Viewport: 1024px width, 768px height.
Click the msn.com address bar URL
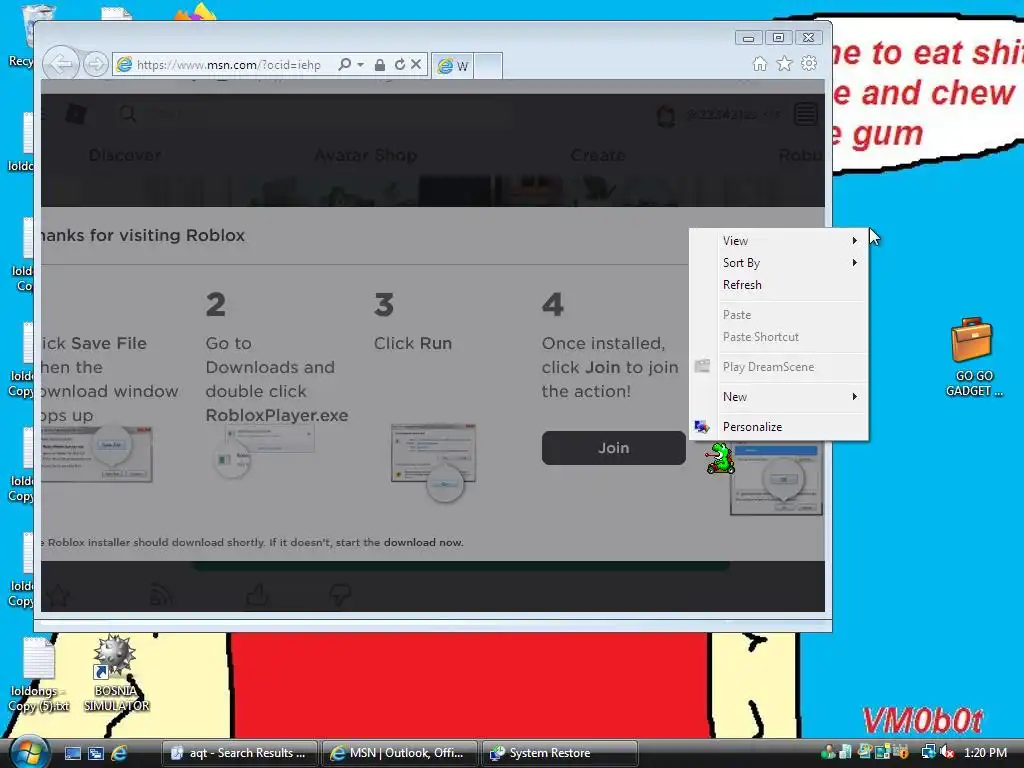coord(229,65)
